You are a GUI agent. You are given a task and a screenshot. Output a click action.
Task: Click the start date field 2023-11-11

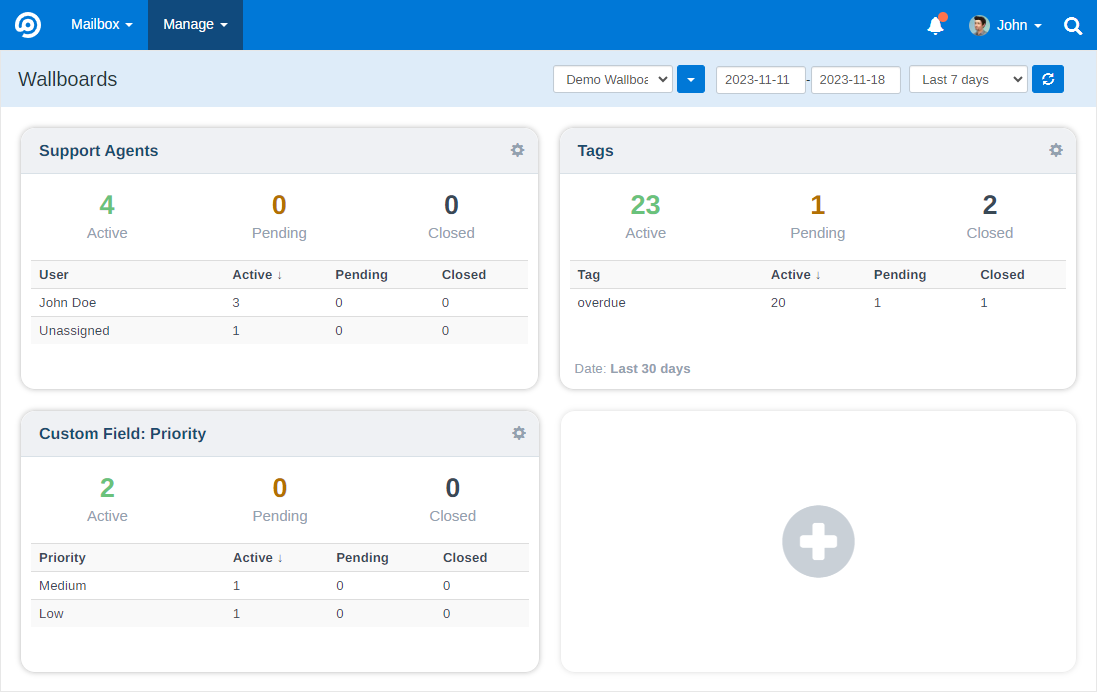coord(760,79)
